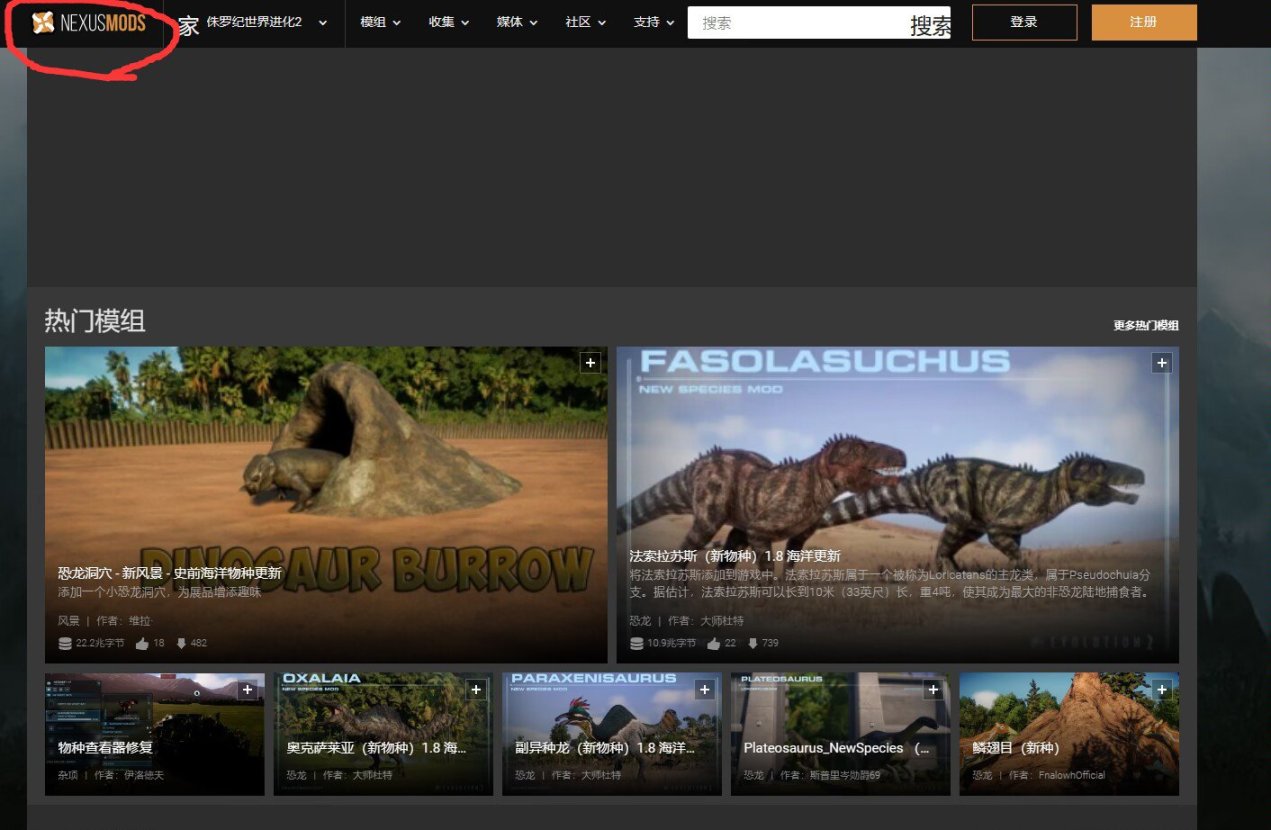Image resolution: width=1271 pixels, height=830 pixels.
Task: Open the 收集 dropdown menu
Action: coord(449,22)
